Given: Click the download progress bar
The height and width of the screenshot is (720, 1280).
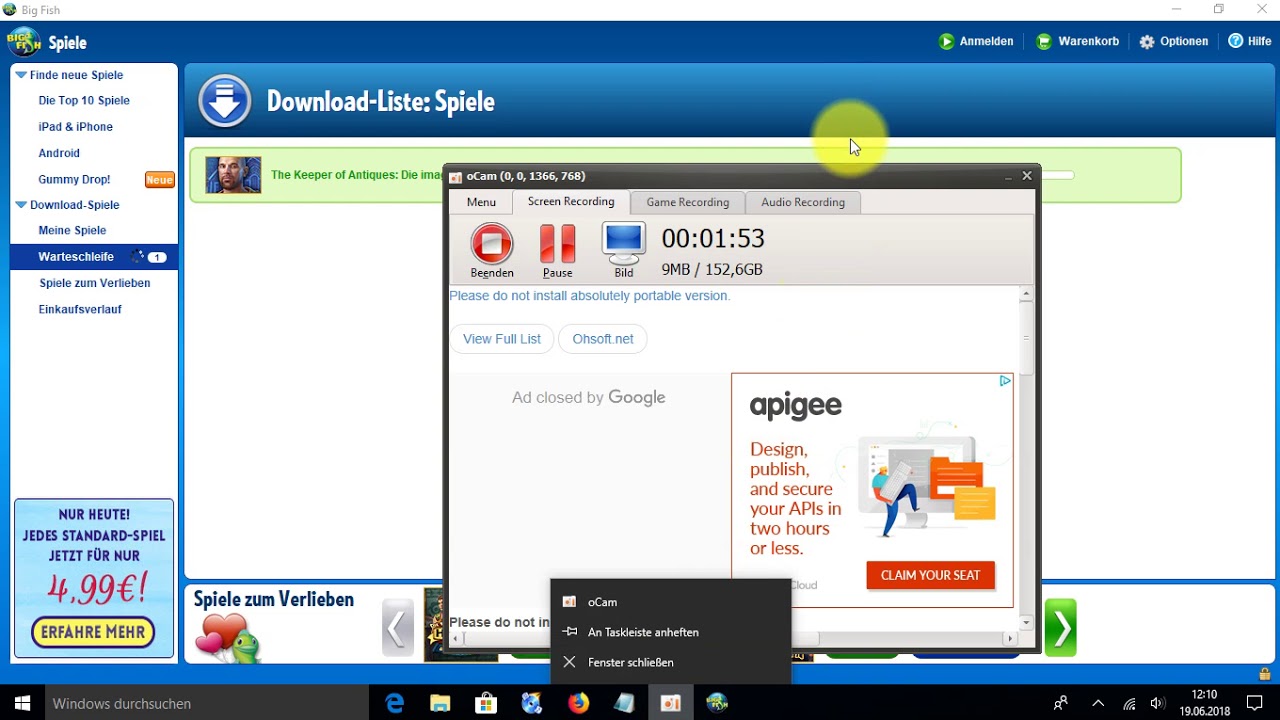Looking at the screenshot, I should 1057,175.
